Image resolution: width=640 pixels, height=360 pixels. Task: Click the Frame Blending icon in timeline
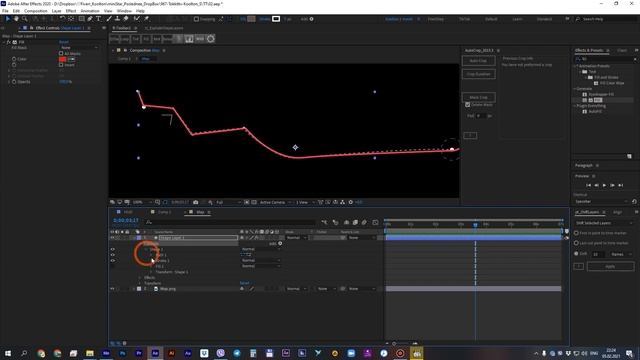point(355,222)
